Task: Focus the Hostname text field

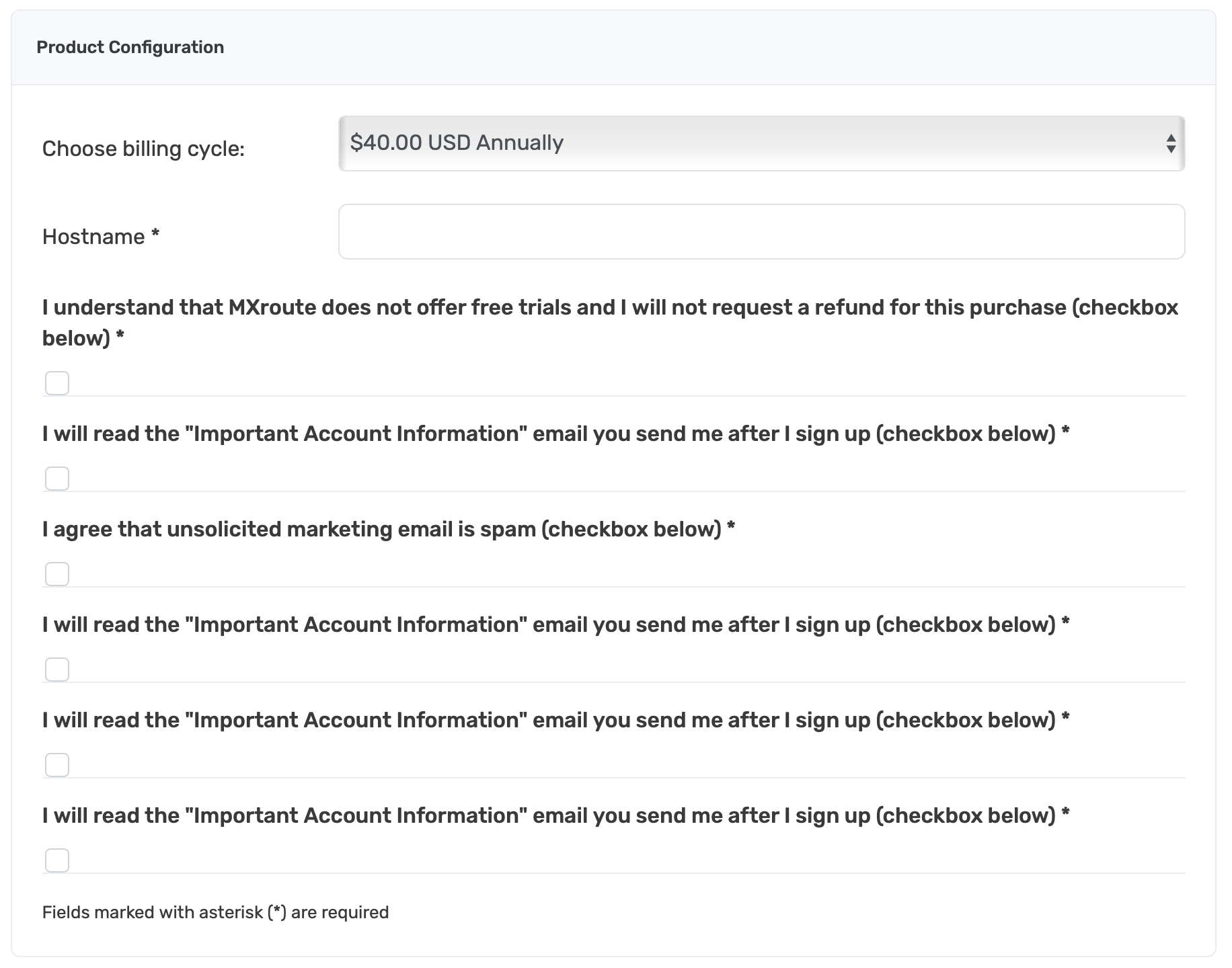Action: 761,231
